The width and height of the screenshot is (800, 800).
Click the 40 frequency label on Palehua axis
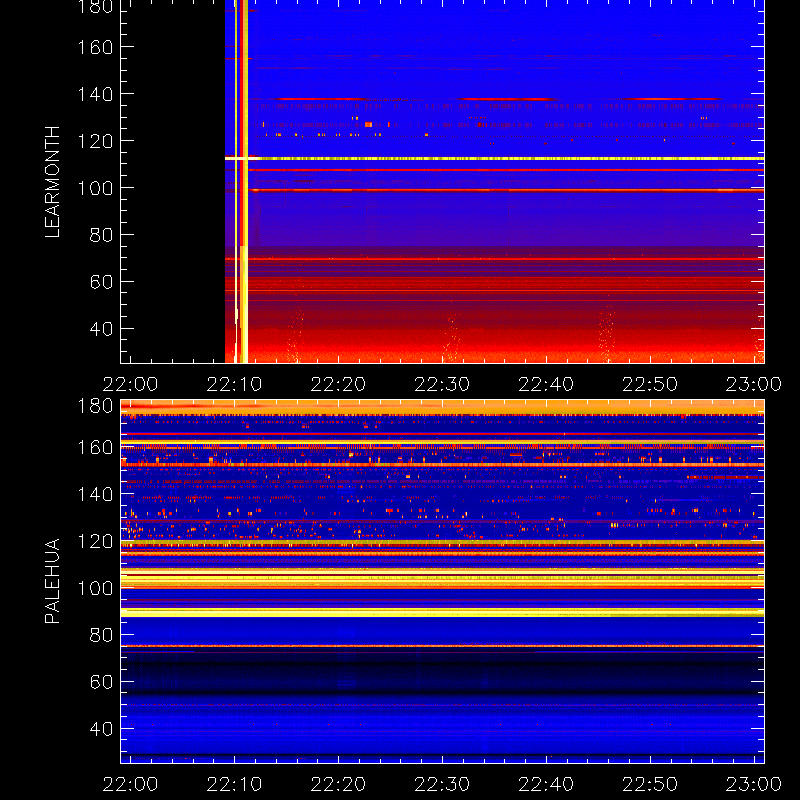click(101, 729)
